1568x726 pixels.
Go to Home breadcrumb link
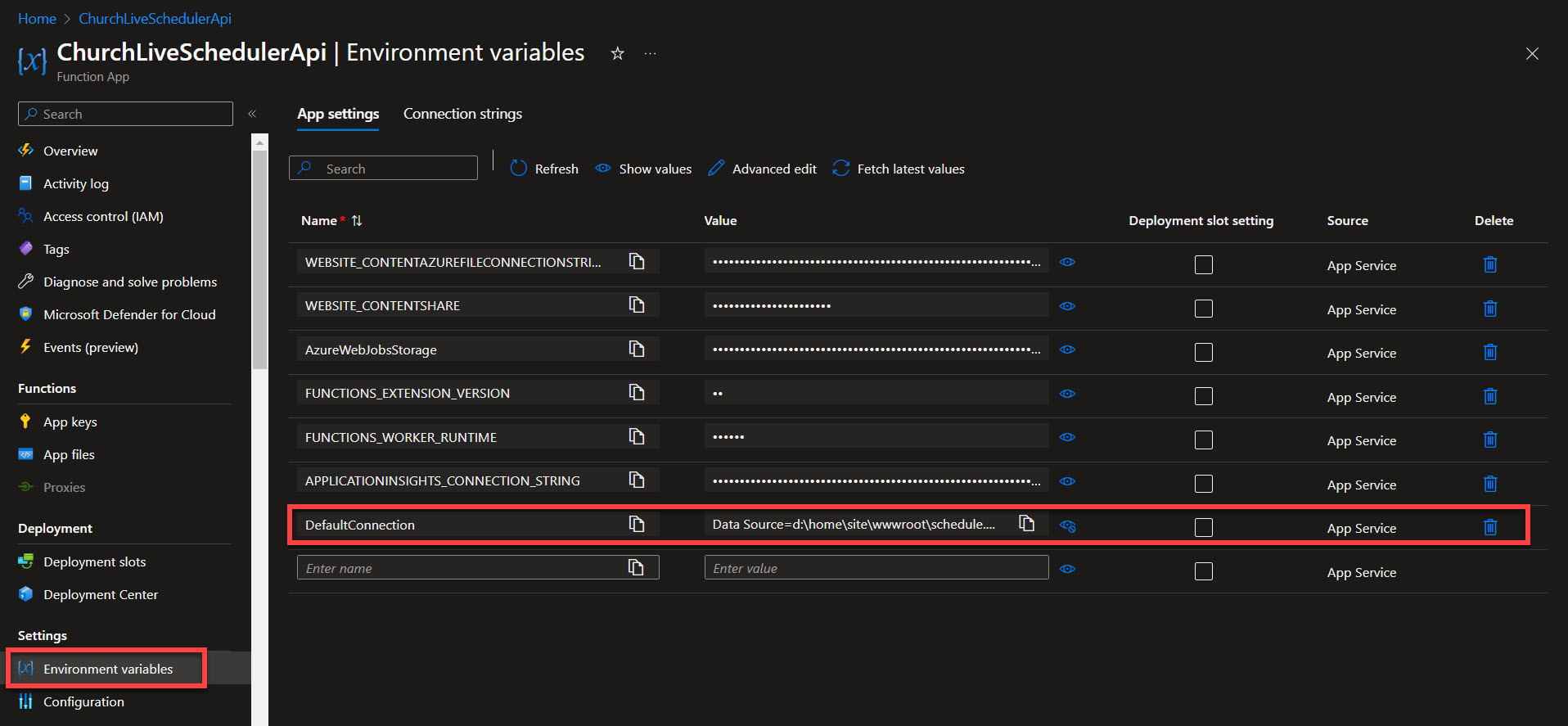click(x=37, y=18)
